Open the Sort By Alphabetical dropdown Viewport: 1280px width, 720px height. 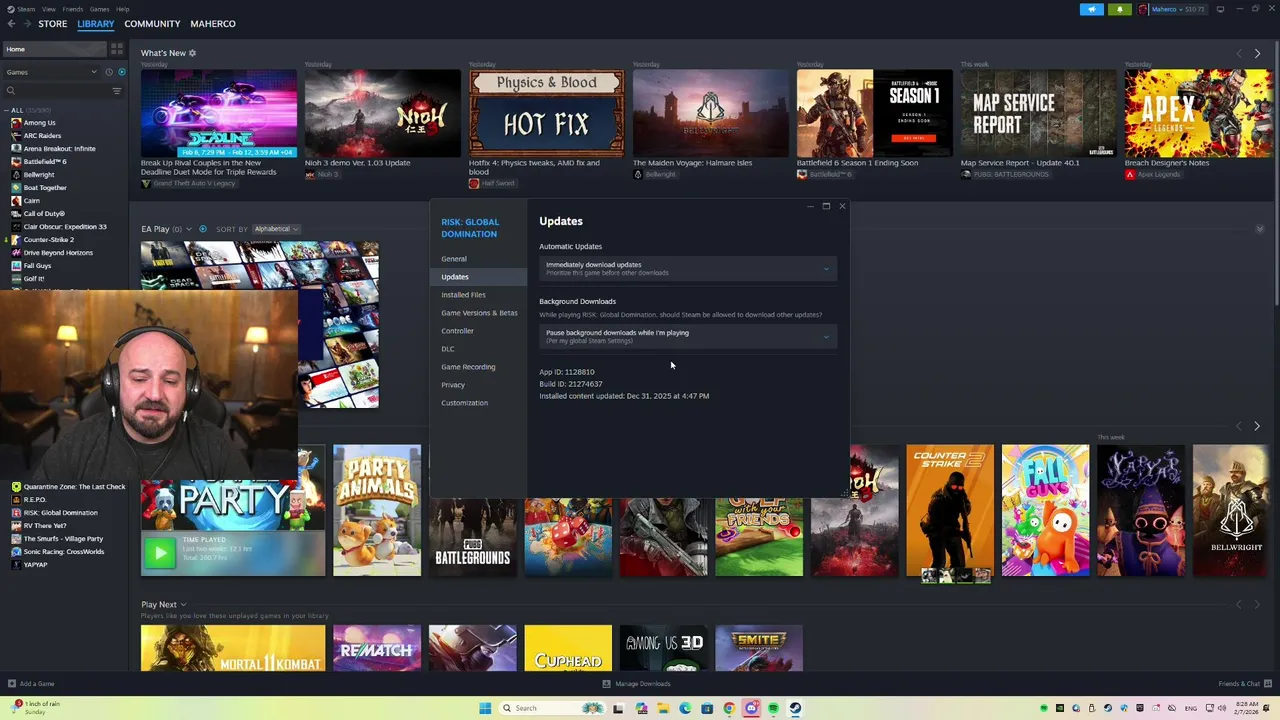[x=277, y=229]
